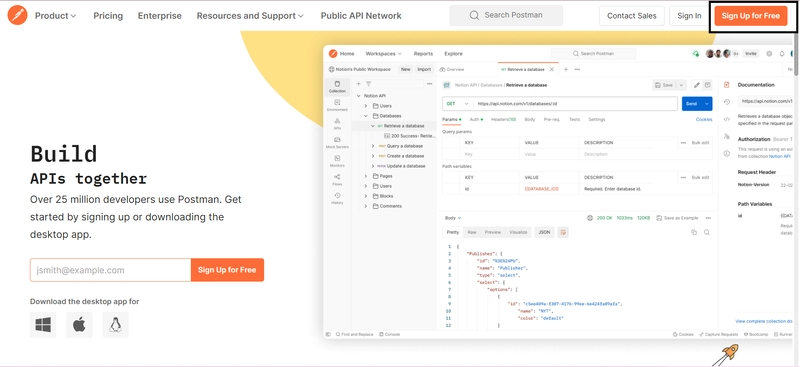Expand the Pages folder in tree
The width and height of the screenshot is (800, 367).
[365, 176]
